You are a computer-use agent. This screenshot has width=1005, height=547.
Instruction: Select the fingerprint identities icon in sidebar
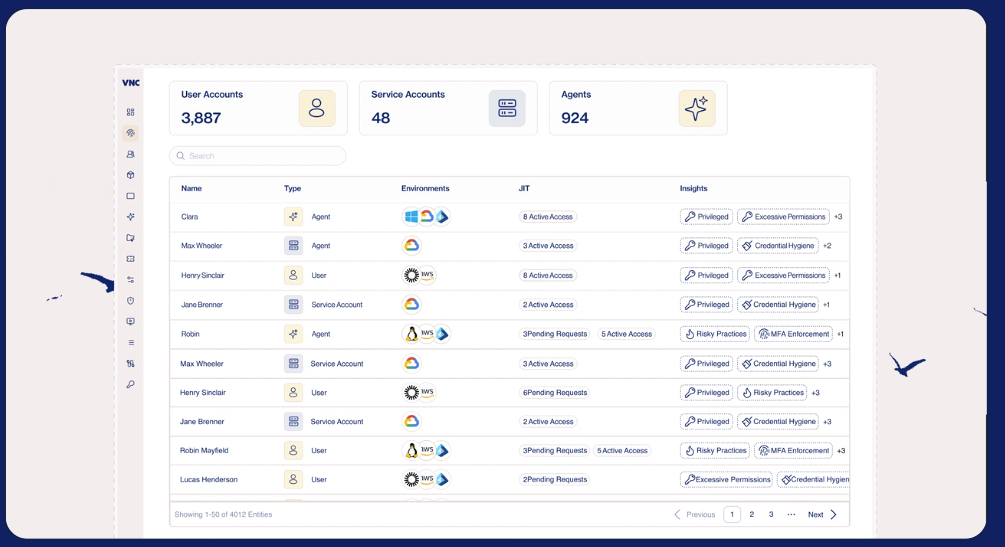coord(131,133)
